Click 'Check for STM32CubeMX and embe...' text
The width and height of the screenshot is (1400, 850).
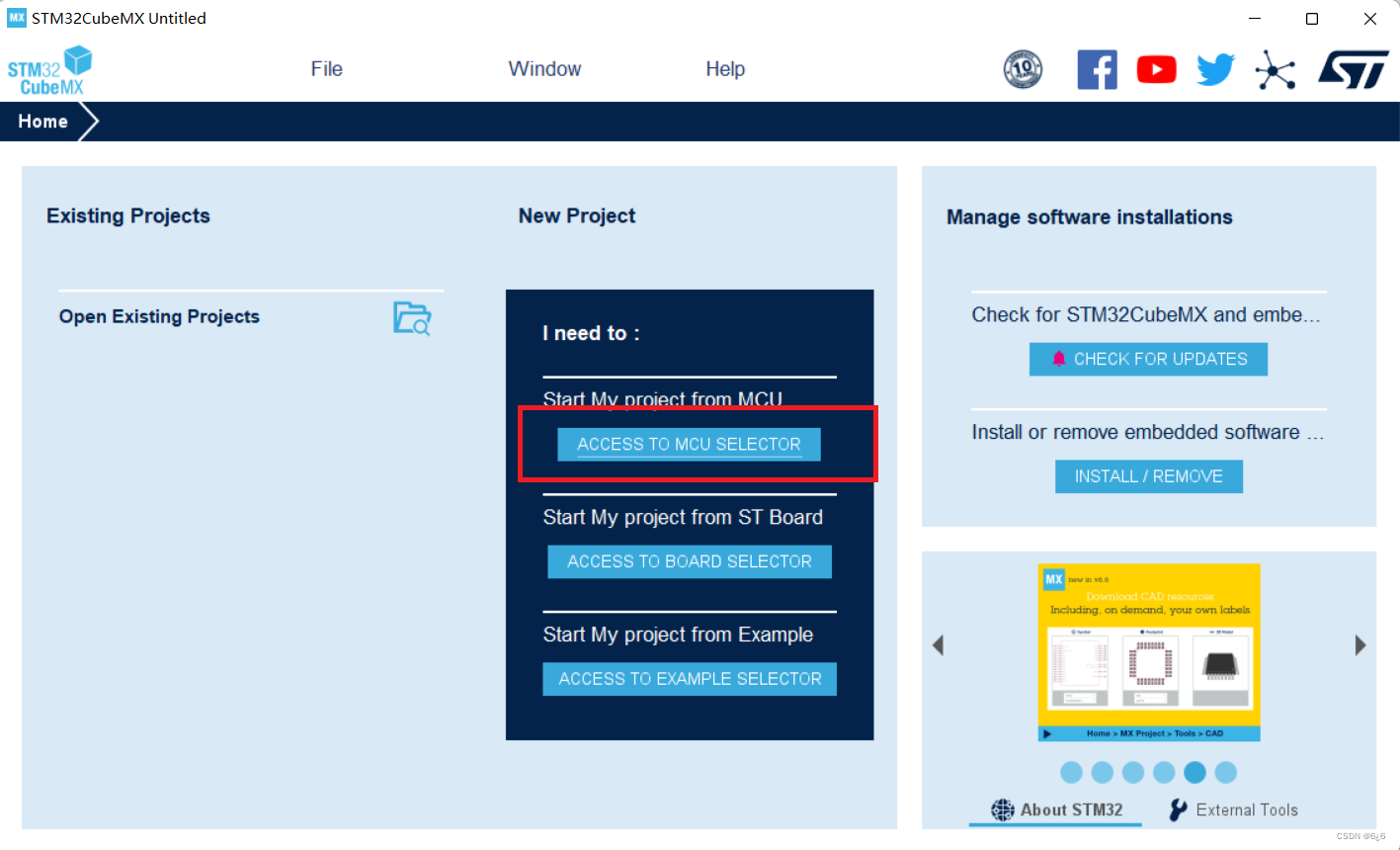1146,315
